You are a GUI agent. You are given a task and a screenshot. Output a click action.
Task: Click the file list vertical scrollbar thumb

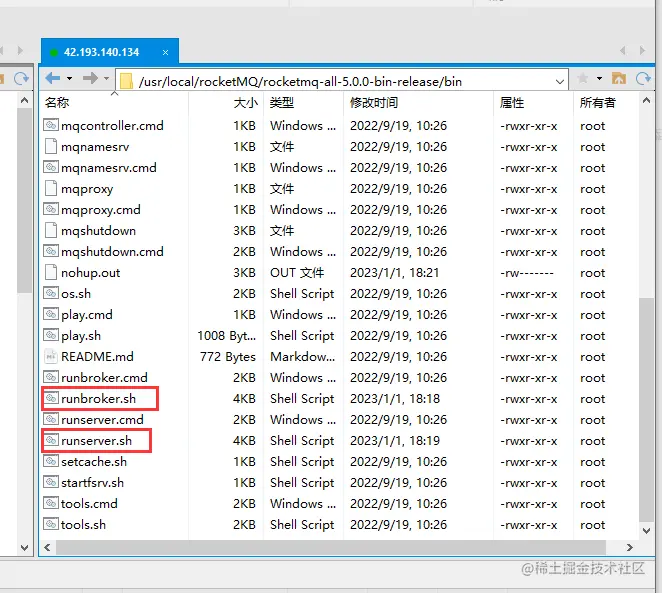[x=646, y=409]
